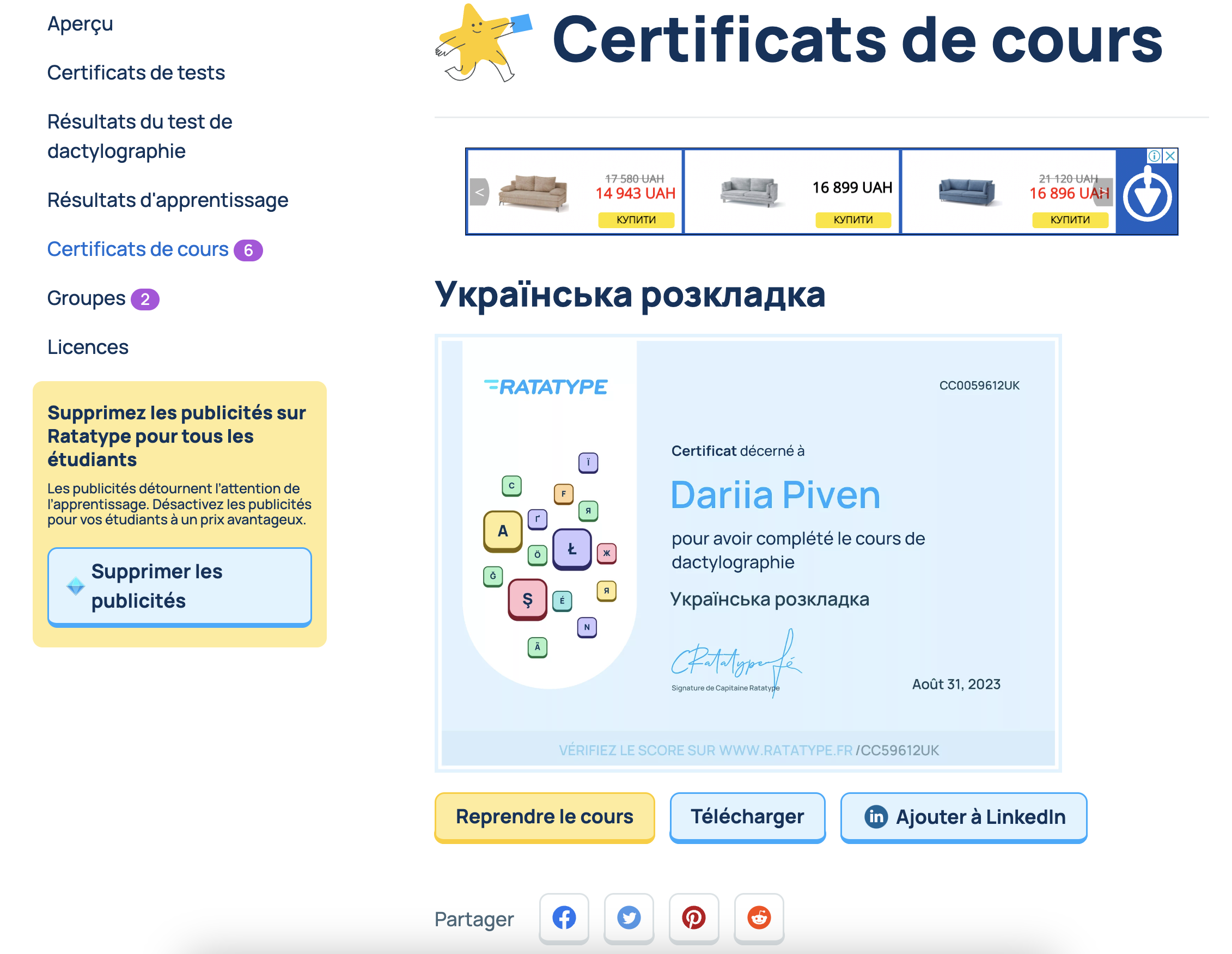Click Télécharger button
The image size is (1232, 954).
747,817
